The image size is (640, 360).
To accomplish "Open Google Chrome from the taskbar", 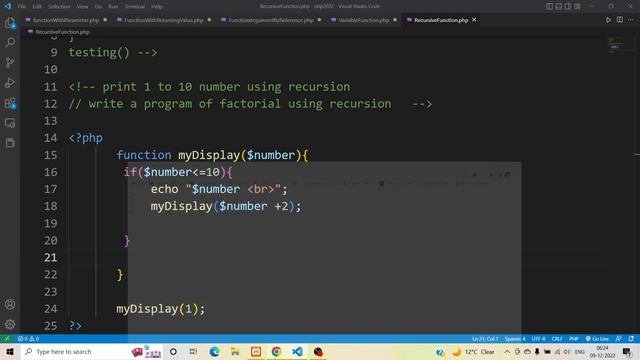I will click(x=276, y=351).
